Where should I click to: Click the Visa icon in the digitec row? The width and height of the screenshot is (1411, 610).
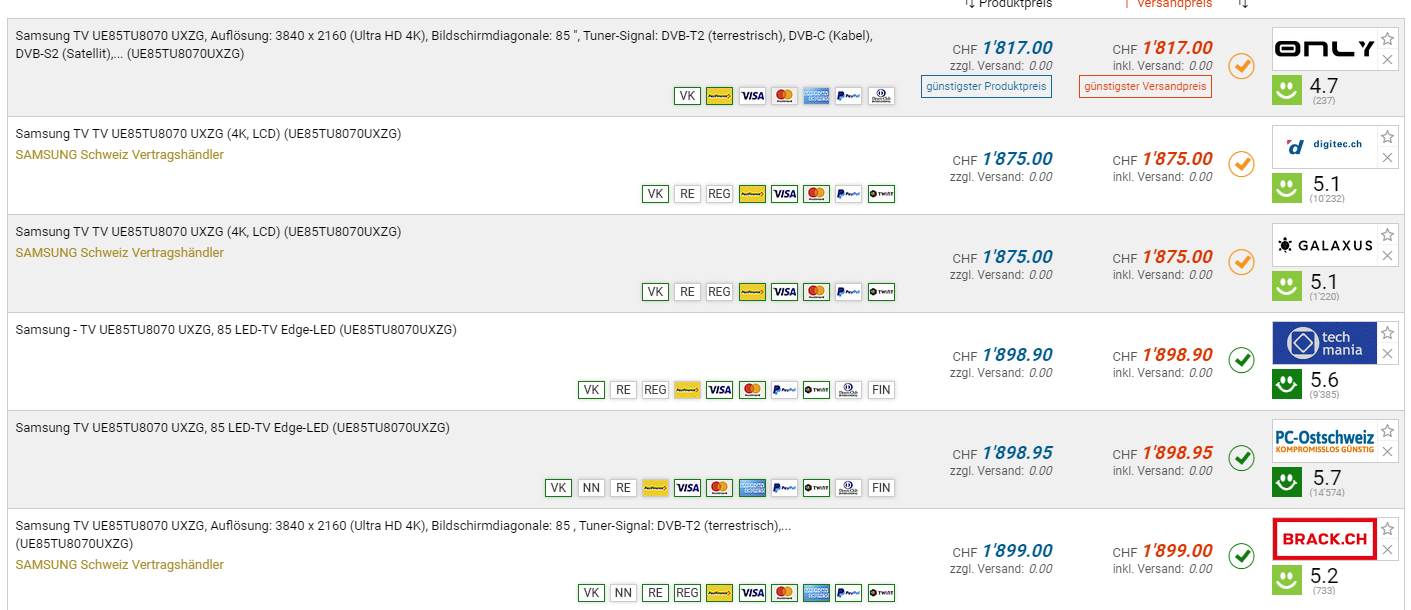(784, 194)
